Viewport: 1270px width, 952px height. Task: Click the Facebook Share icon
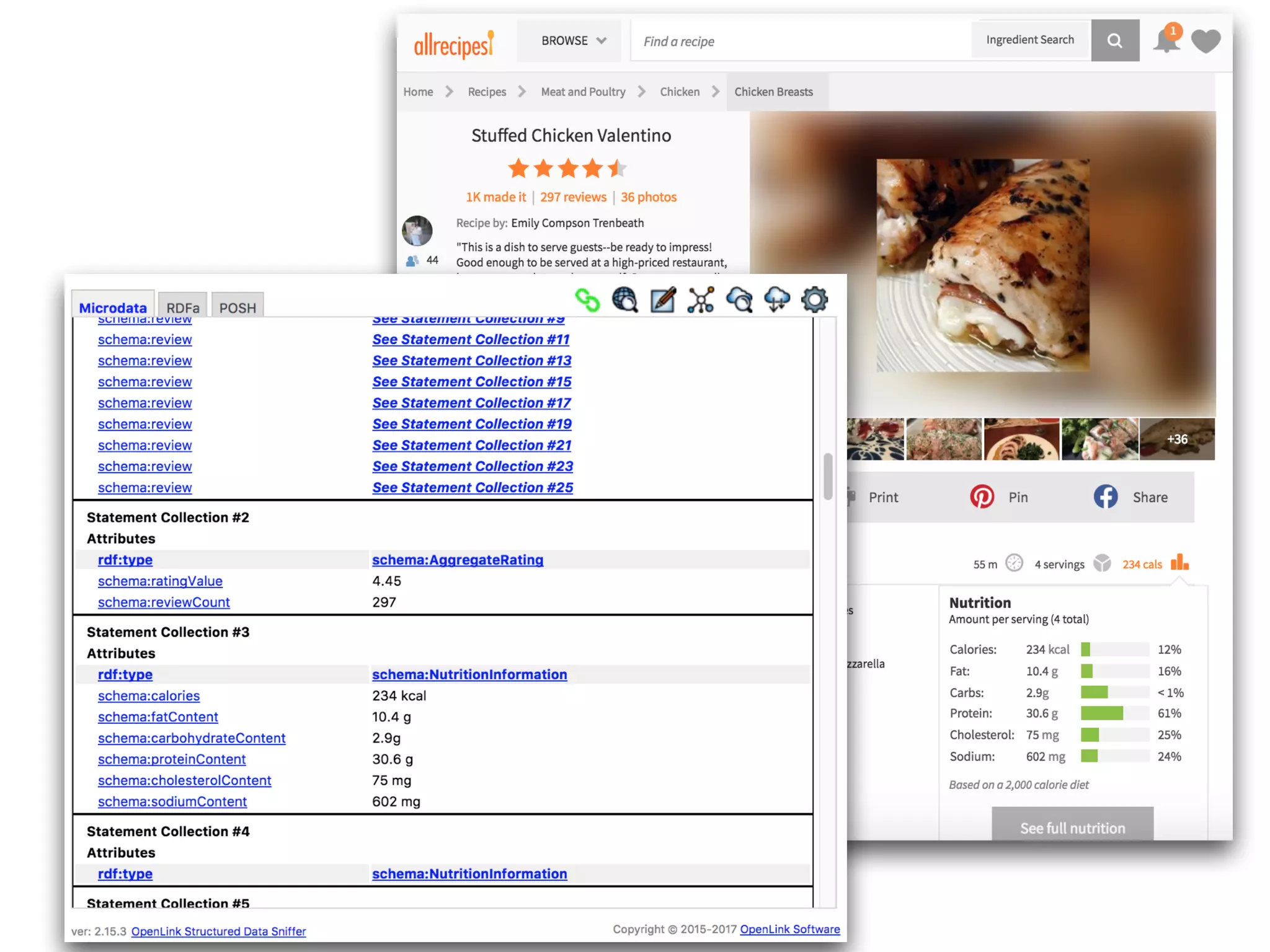point(1105,497)
